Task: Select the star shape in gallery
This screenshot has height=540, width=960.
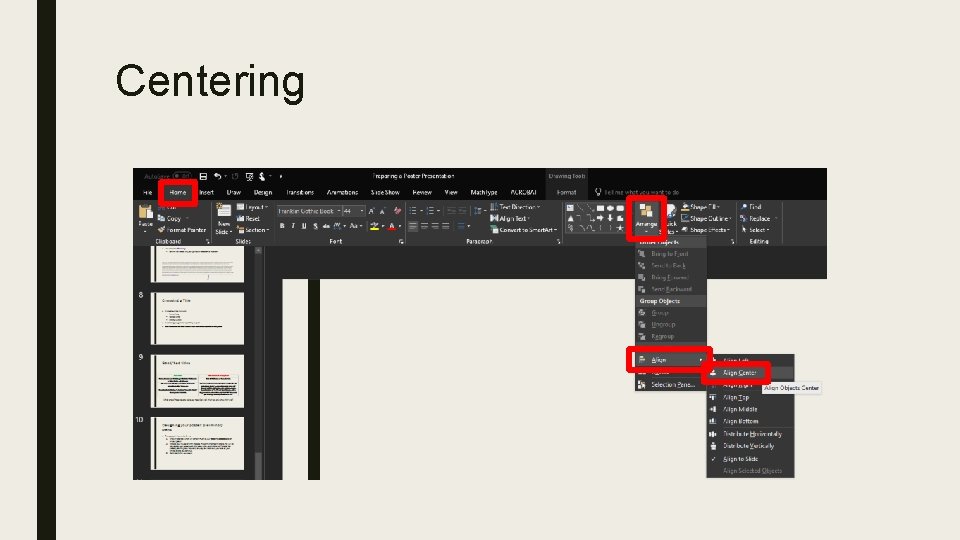Action: (620, 228)
